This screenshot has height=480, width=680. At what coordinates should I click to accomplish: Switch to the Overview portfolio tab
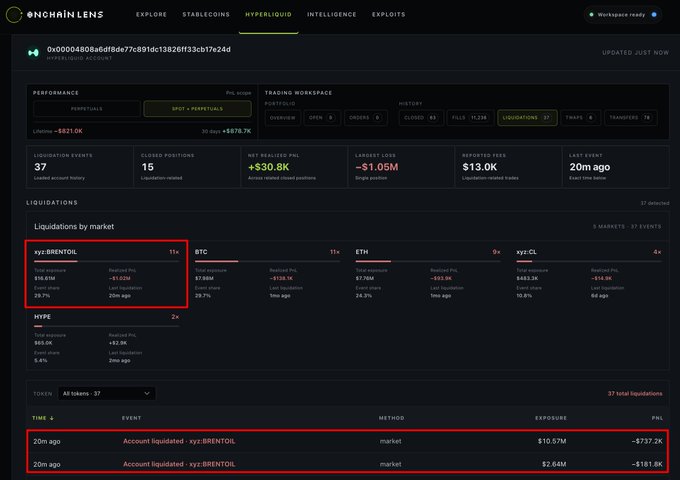282,118
